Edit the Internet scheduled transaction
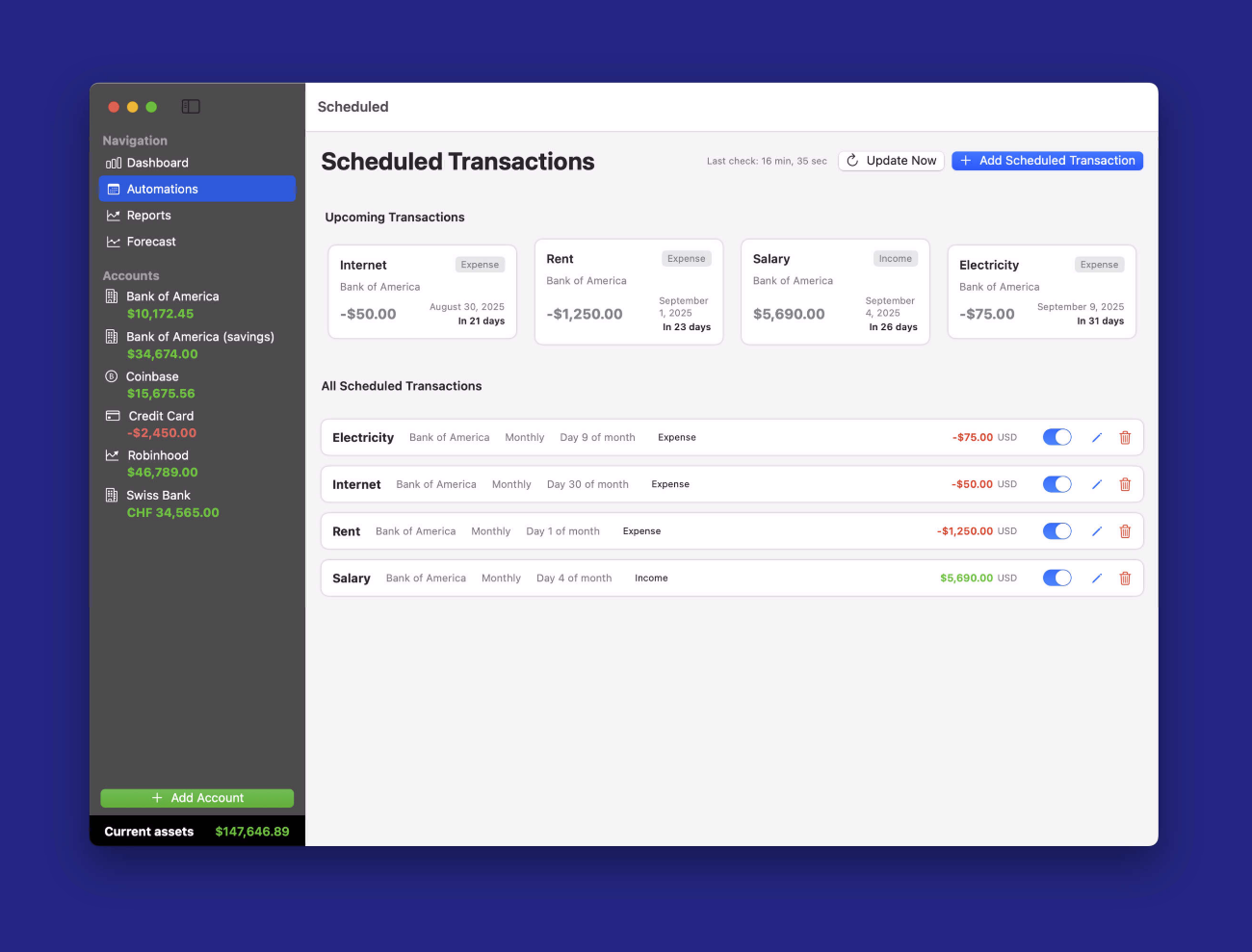This screenshot has width=1252, height=952. pyautogui.click(x=1096, y=485)
